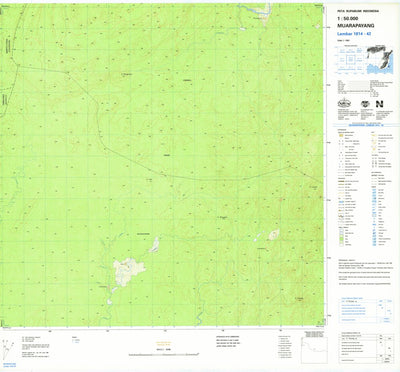Click the leftmost oval agency emblem

(344, 104)
